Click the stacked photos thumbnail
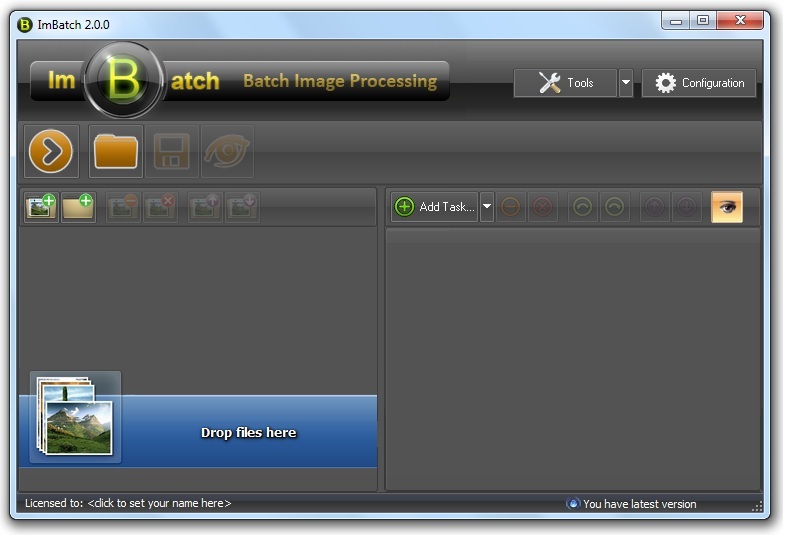This screenshot has width=786, height=536. pyautogui.click(x=75, y=416)
